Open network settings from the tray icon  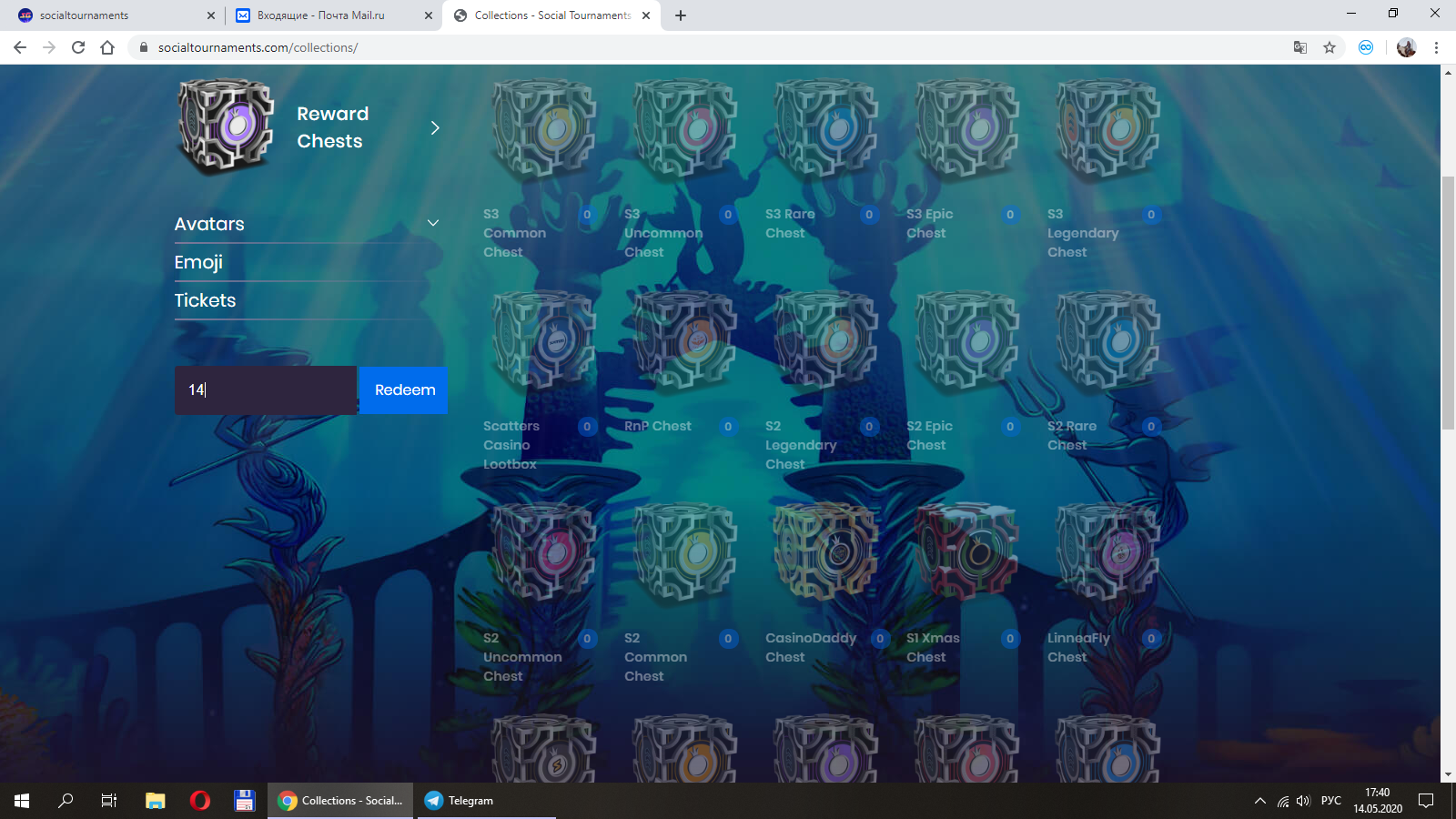tap(1282, 801)
